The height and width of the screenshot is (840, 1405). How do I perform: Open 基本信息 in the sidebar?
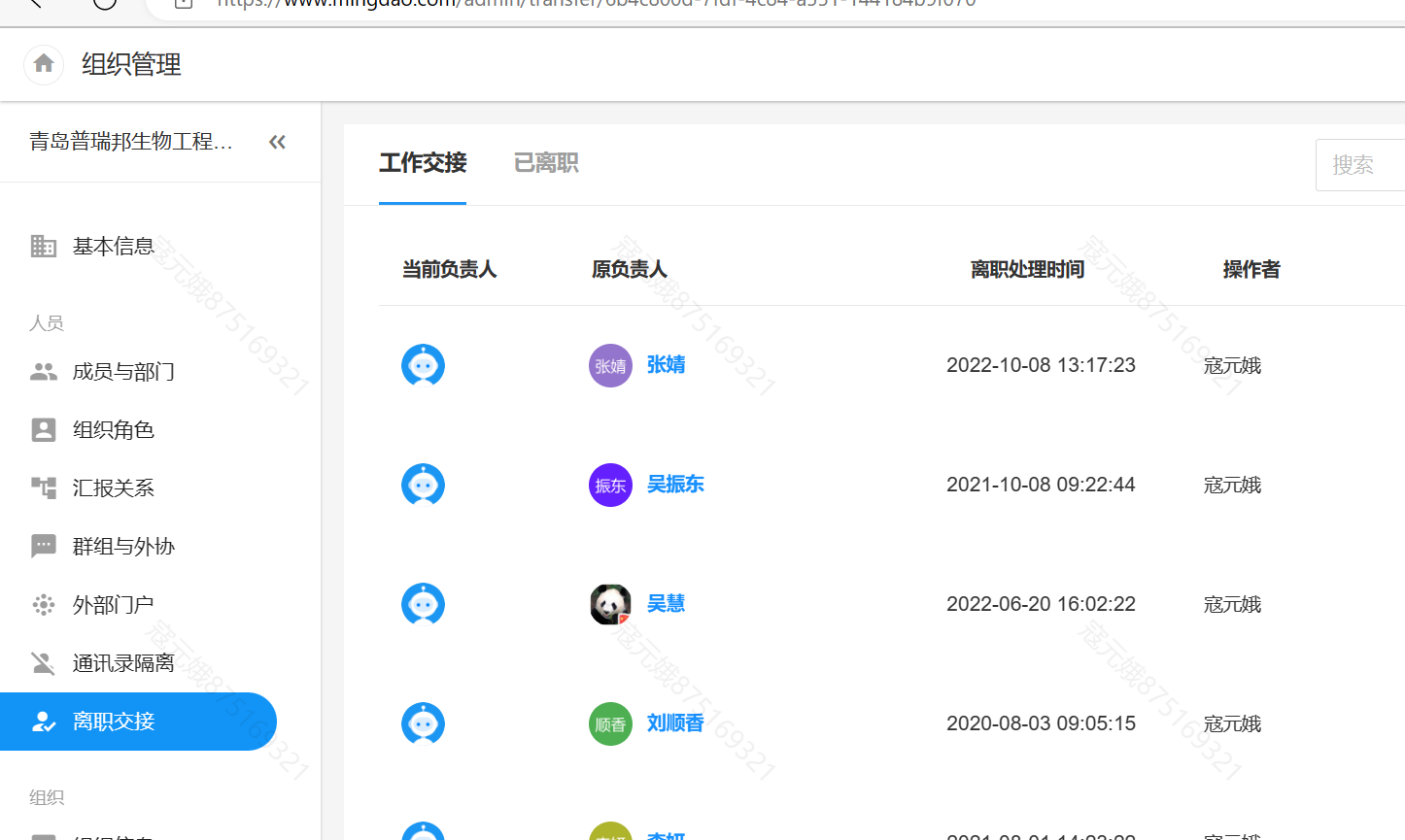tap(114, 246)
